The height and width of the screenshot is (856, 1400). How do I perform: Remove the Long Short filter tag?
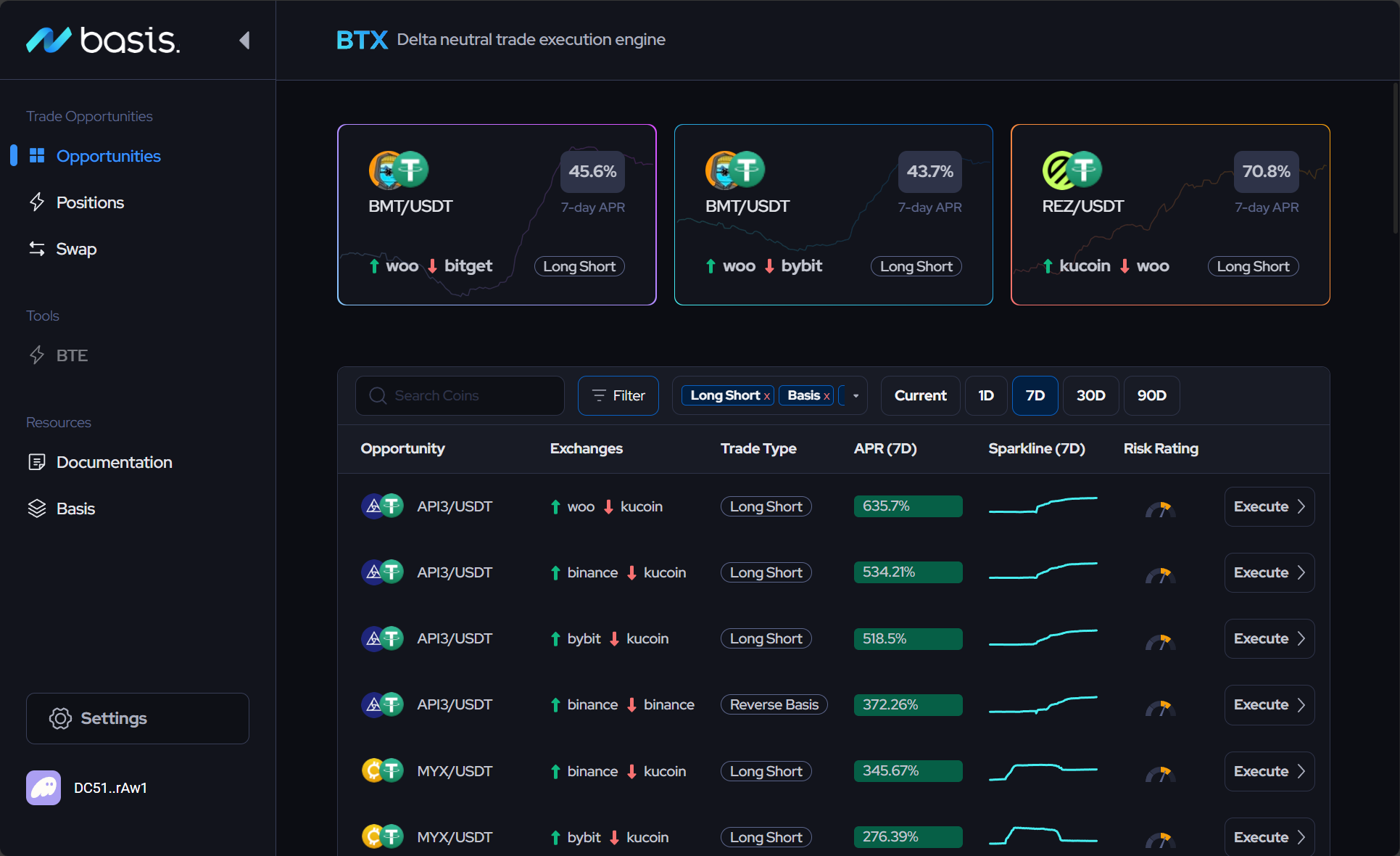pyautogui.click(x=767, y=396)
